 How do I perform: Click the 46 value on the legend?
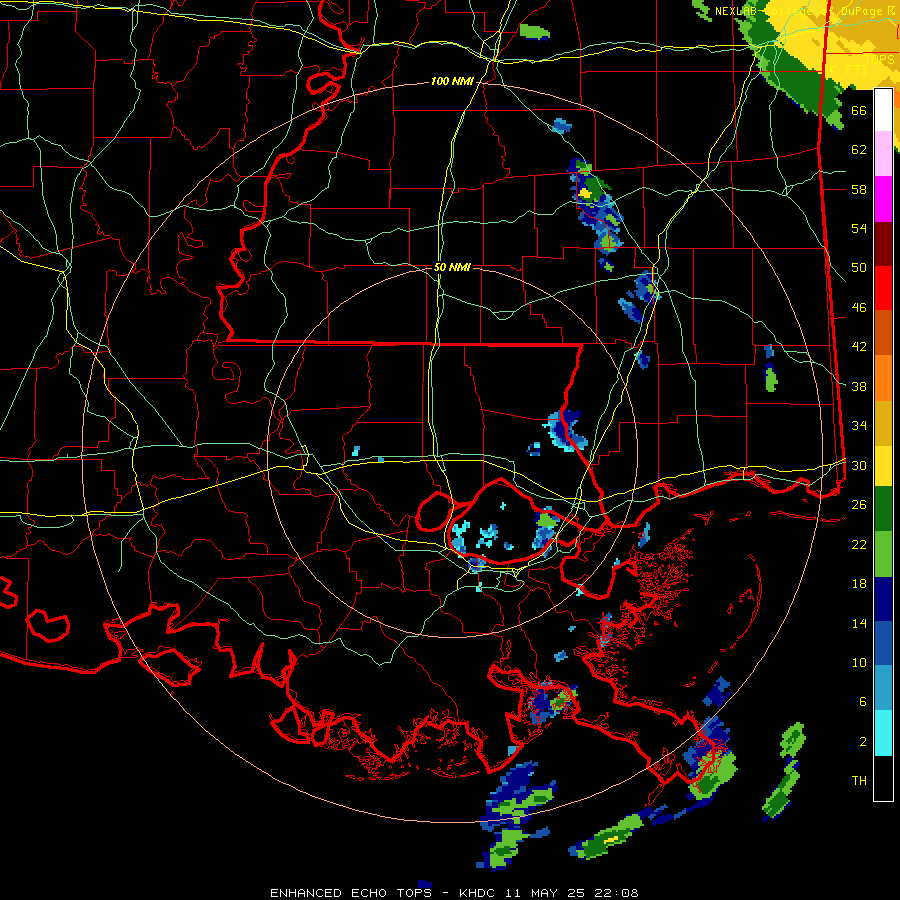coord(859,308)
